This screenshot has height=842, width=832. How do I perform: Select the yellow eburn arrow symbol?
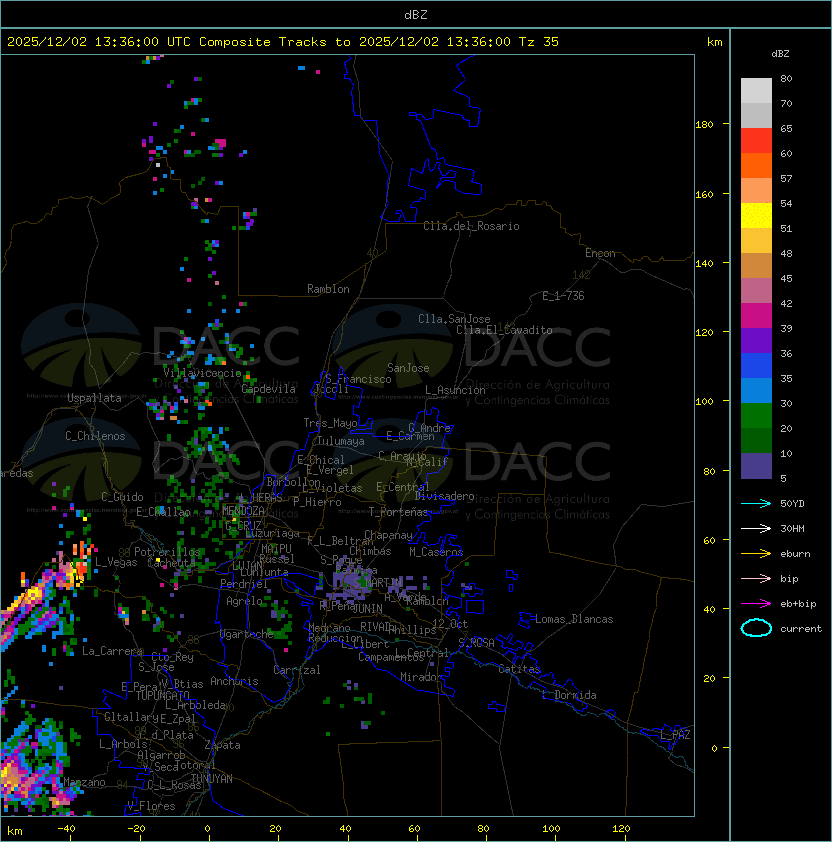tap(757, 553)
